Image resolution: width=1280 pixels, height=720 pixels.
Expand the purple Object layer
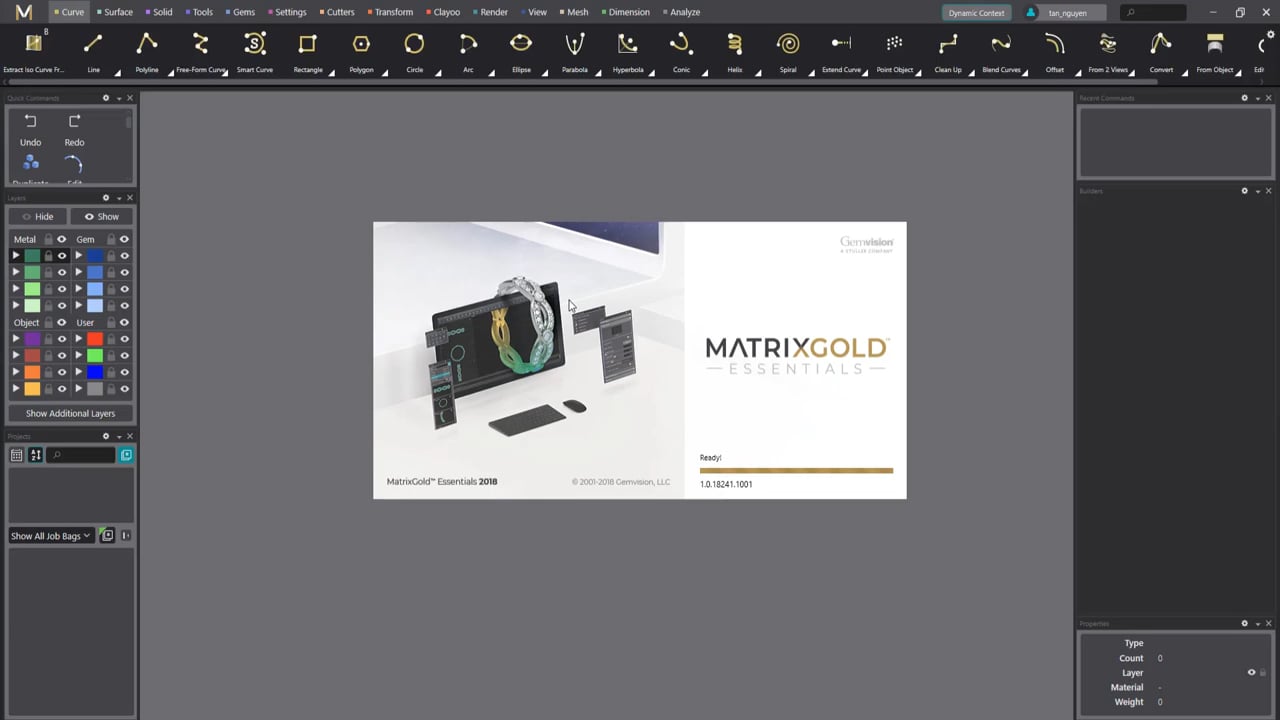pos(16,339)
